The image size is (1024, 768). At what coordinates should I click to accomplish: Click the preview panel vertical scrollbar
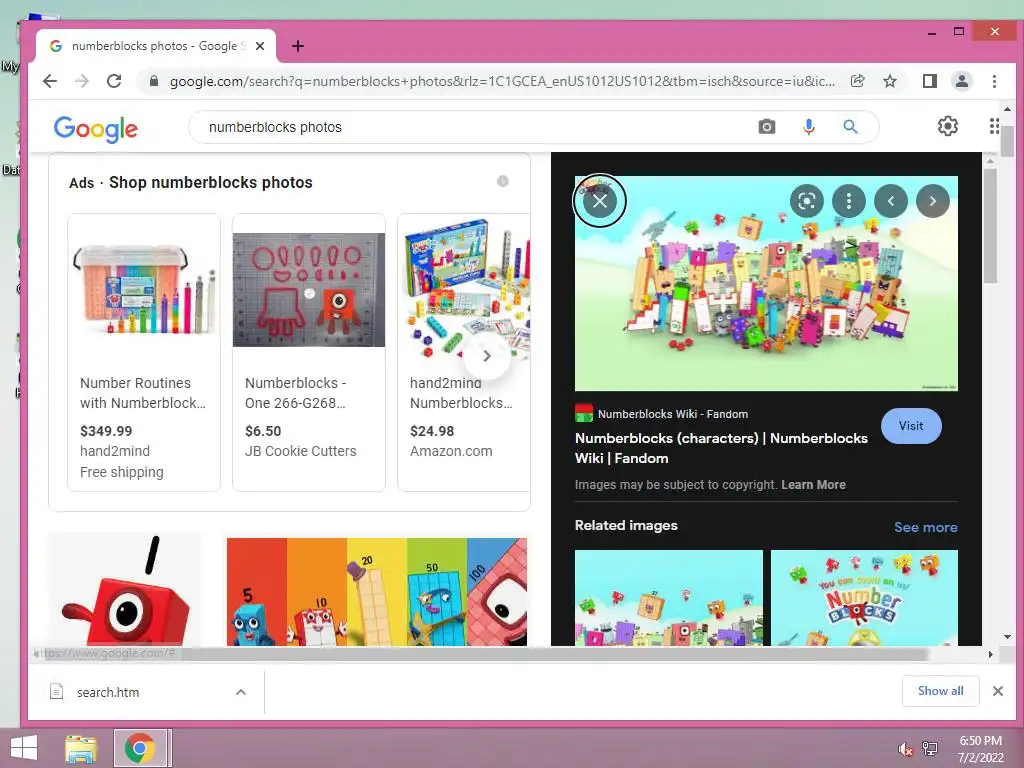[x=990, y=225]
